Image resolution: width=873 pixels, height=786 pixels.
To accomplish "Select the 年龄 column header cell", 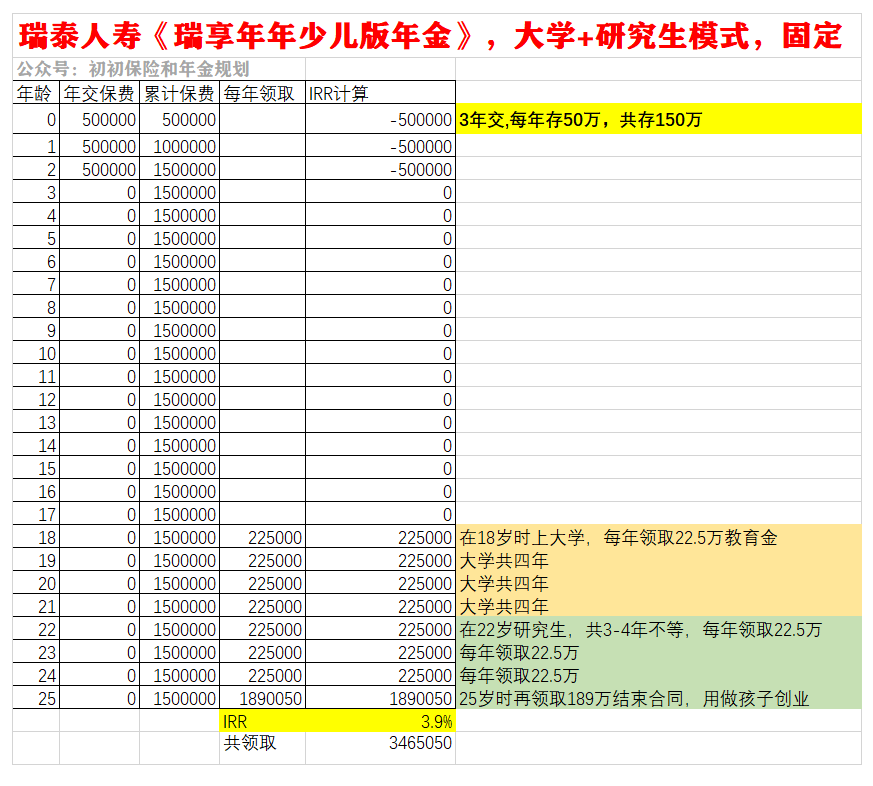I will tap(36, 92).
